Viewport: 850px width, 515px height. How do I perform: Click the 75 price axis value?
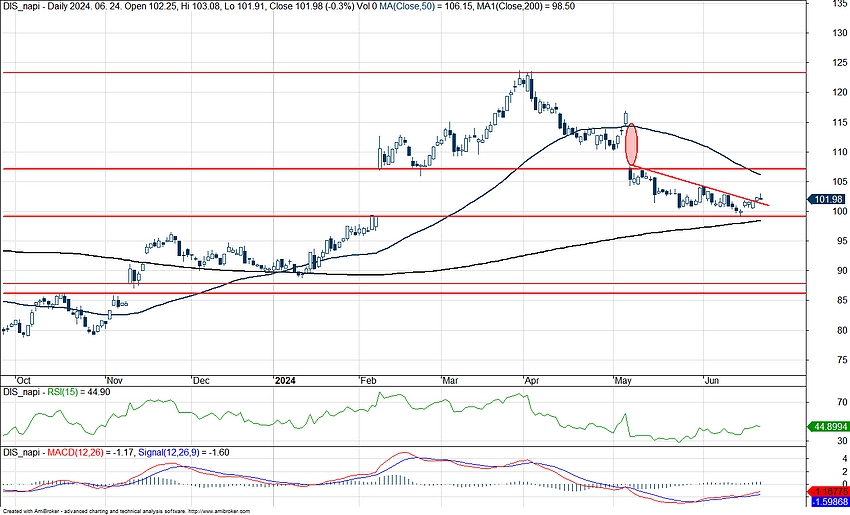coord(842,360)
